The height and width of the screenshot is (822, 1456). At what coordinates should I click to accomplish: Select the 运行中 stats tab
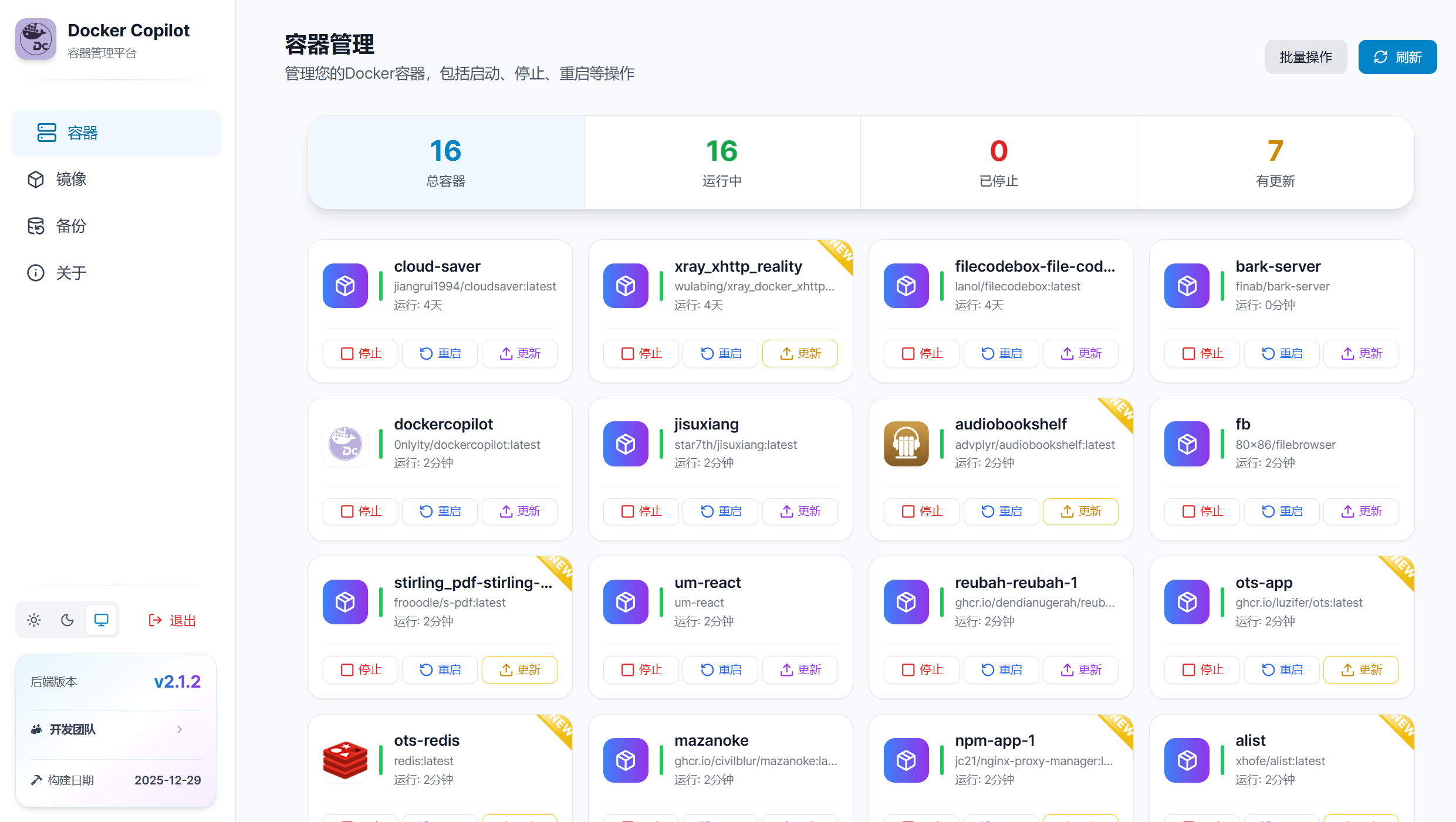tap(722, 163)
